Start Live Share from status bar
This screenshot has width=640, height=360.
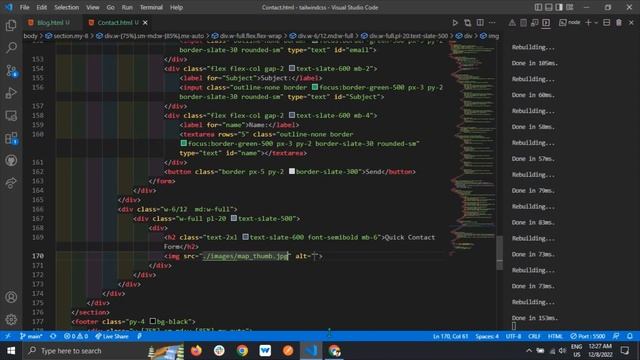click(112, 336)
